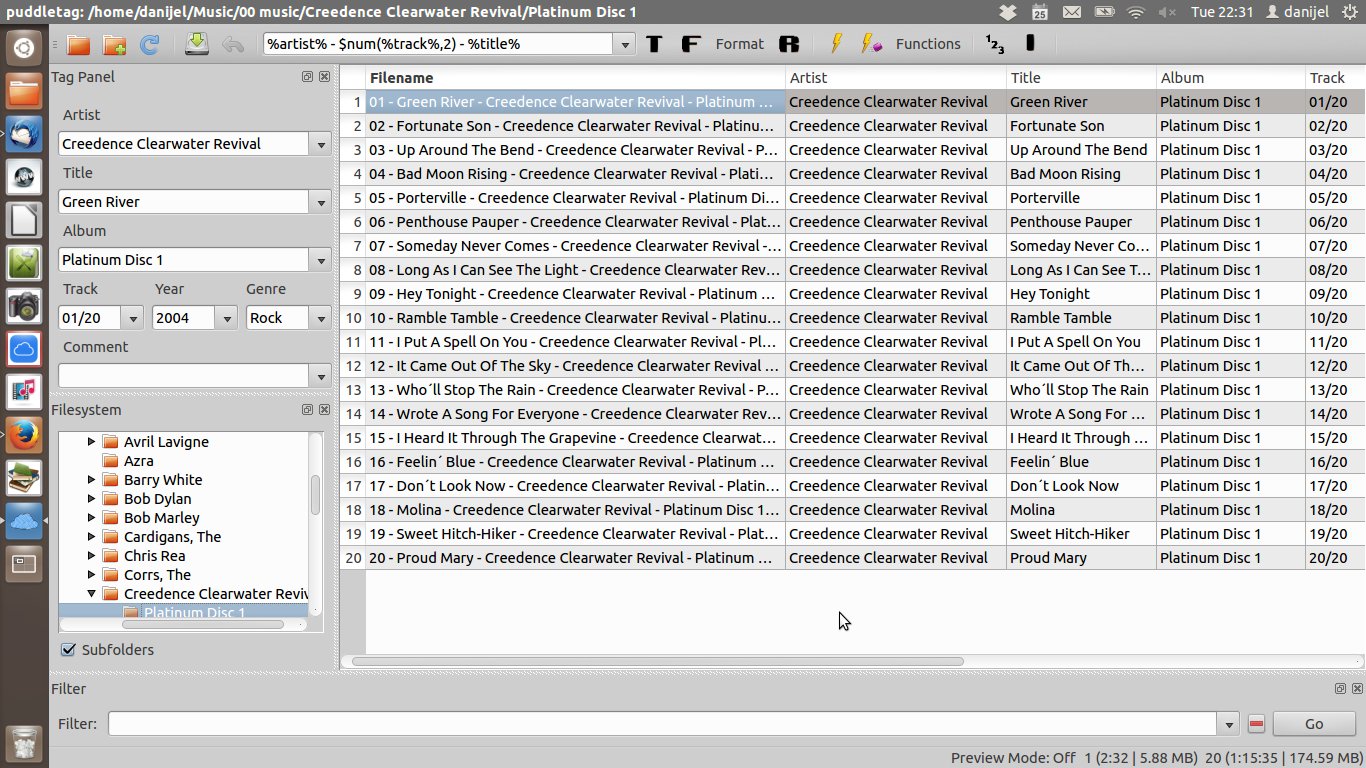This screenshot has height=768, width=1366.
Task: Click the yellow lightning Actions icon
Action: coord(837,44)
